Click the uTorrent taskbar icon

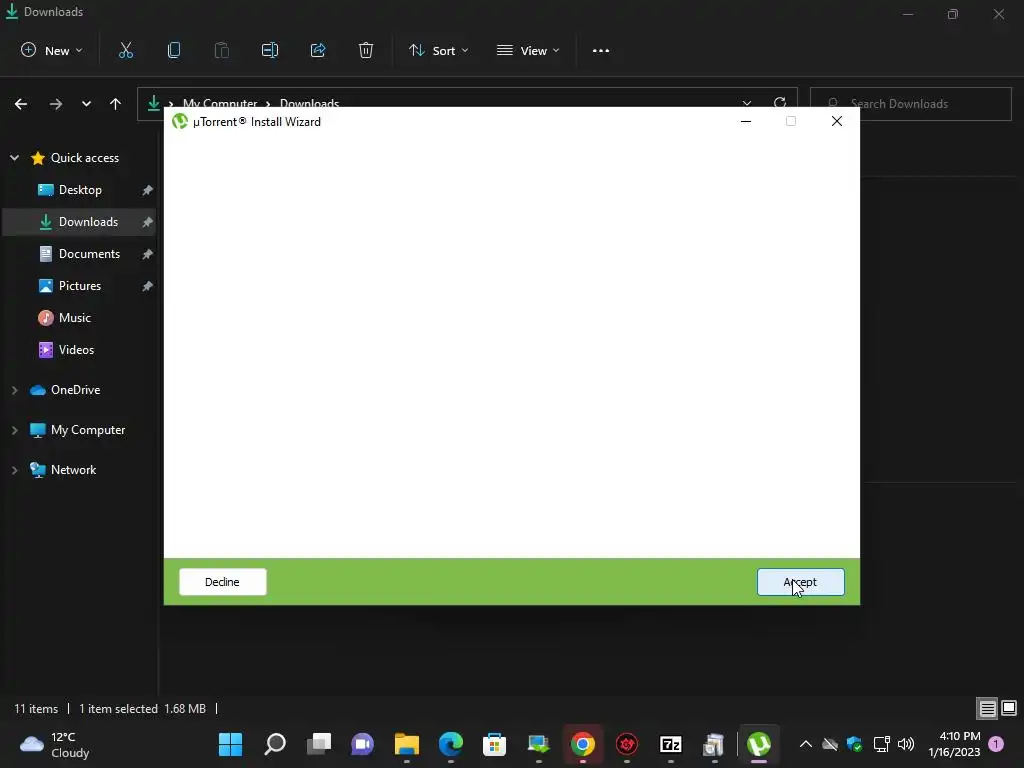(759, 744)
